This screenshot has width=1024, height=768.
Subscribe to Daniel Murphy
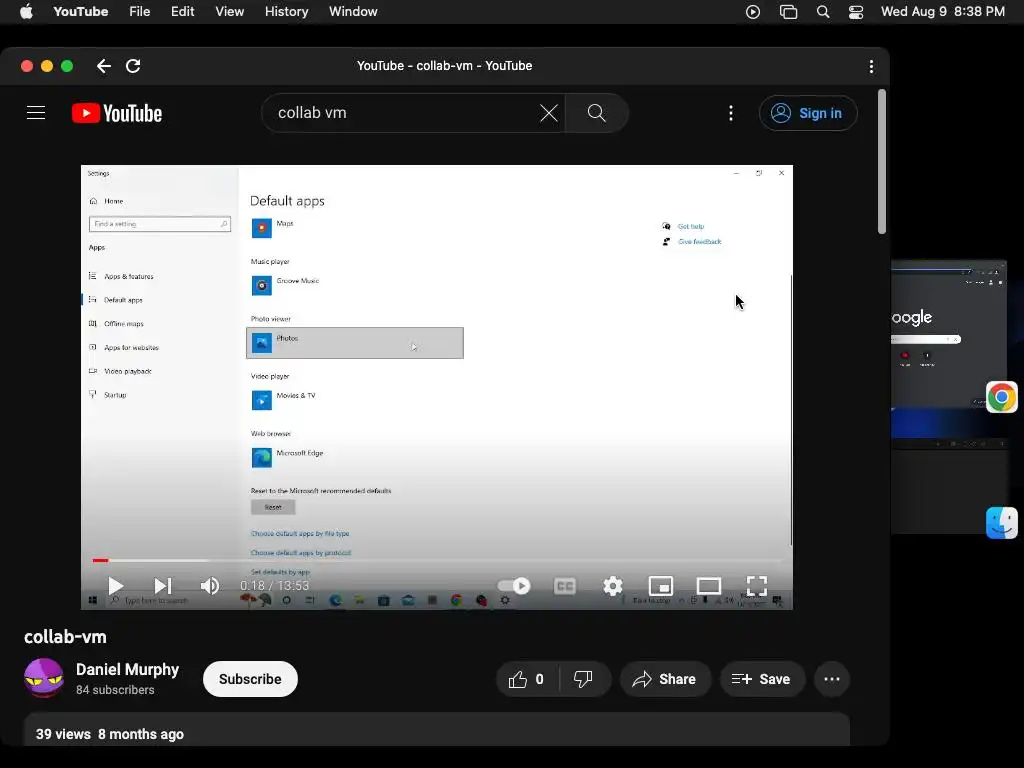coord(250,679)
